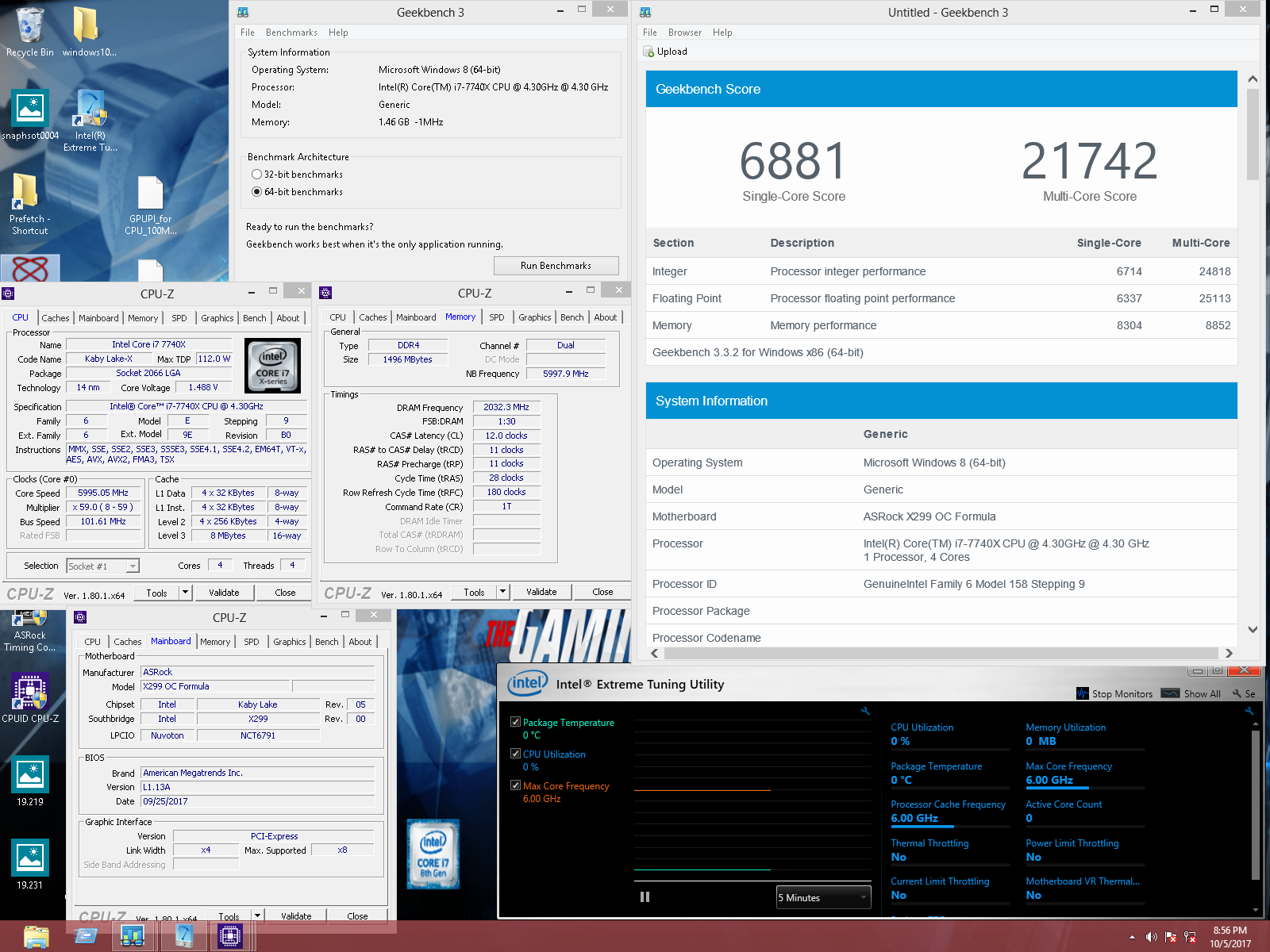
Task: Open the 19.219 image desktop icon
Action: [29, 781]
